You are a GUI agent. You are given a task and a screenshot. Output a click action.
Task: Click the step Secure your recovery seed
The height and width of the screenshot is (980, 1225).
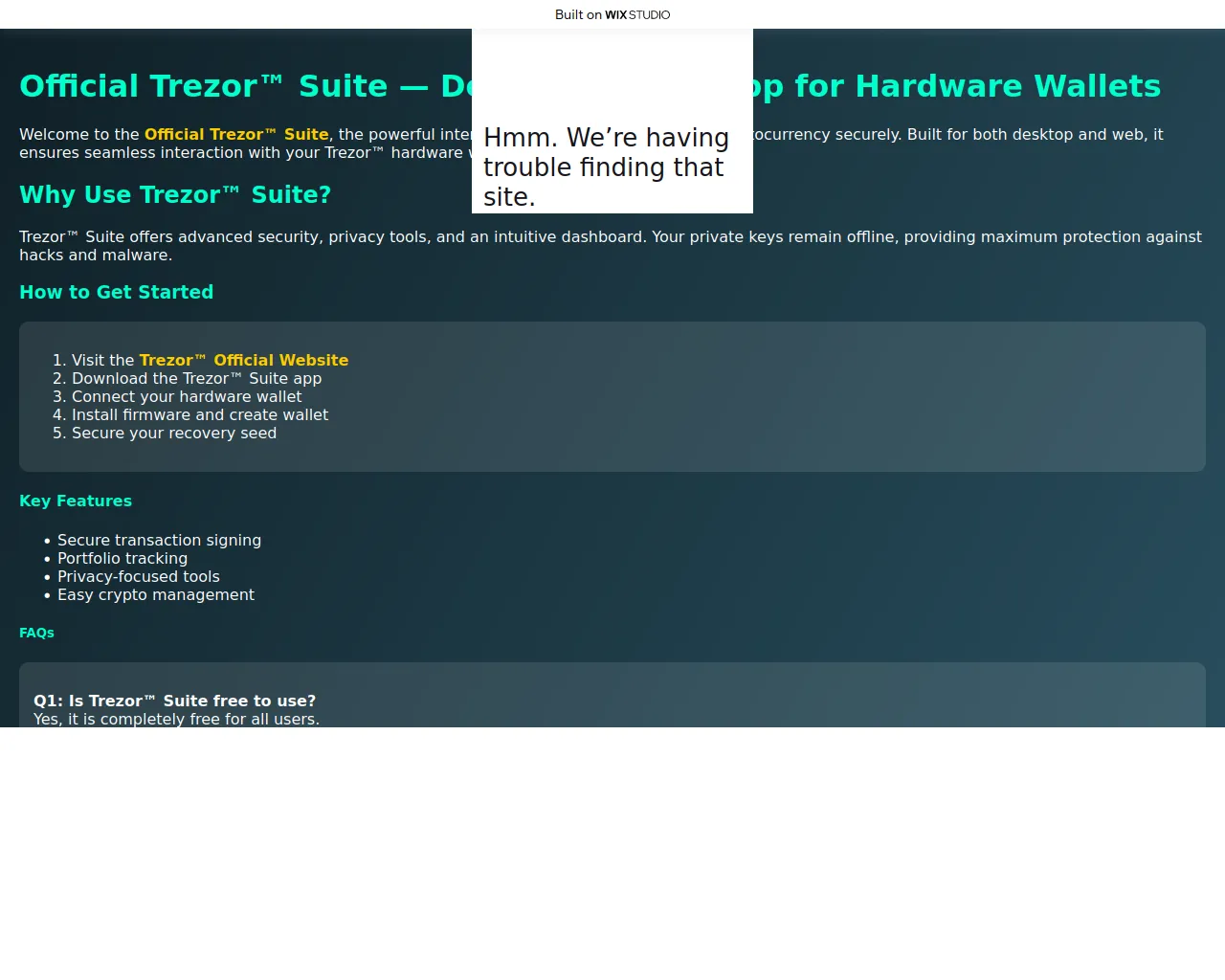click(174, 433)
